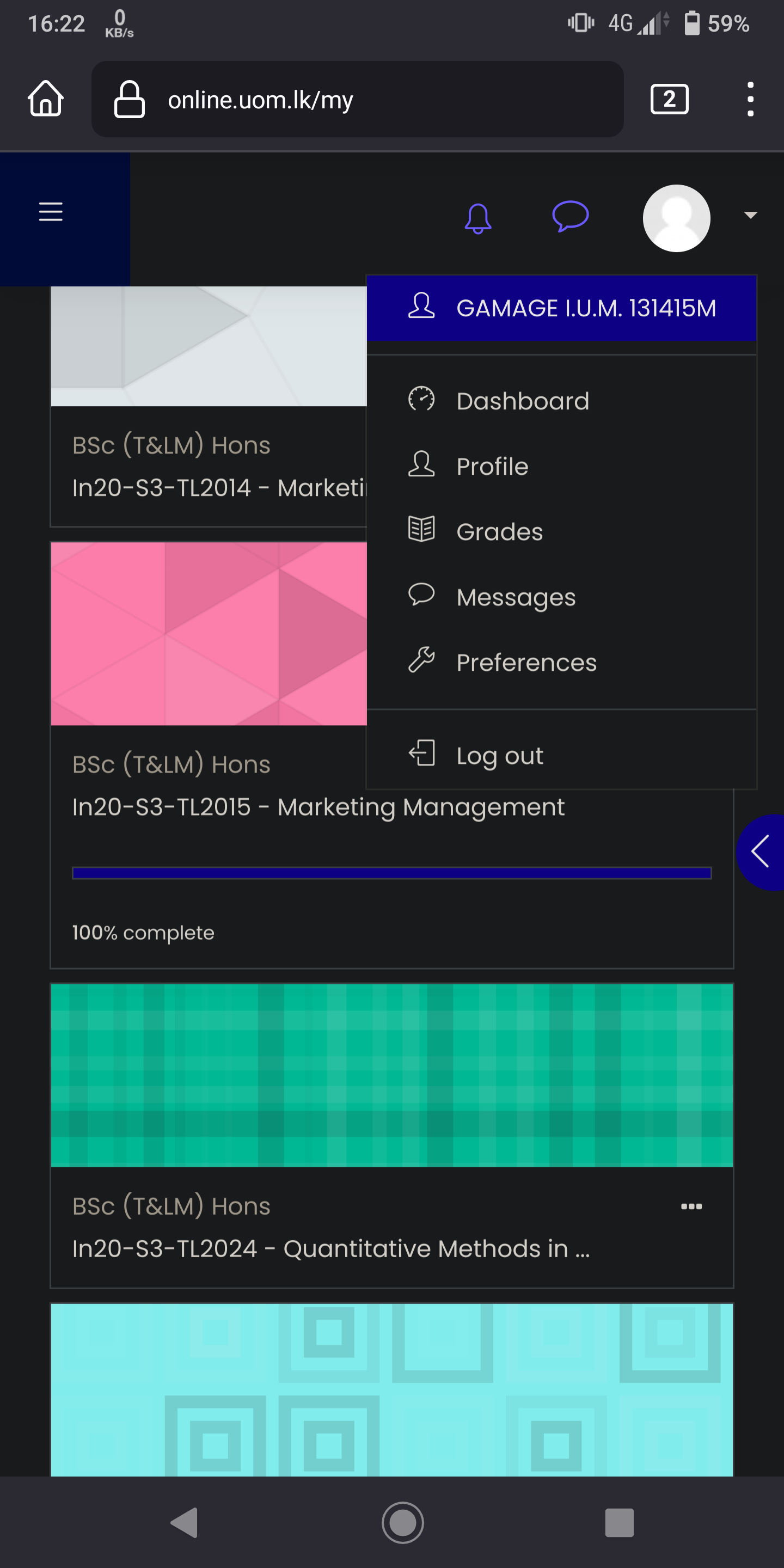
Task: Click the gray TL2014 course image
Action: click(x=209, y=346)
